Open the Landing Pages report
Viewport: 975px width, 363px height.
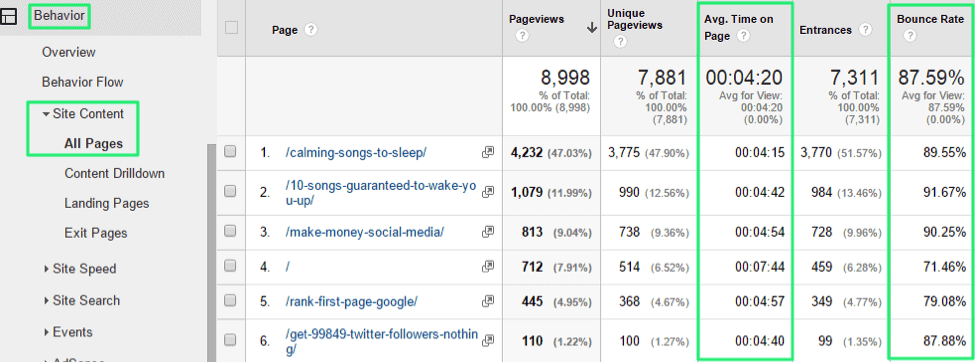(x=106, y=203)
